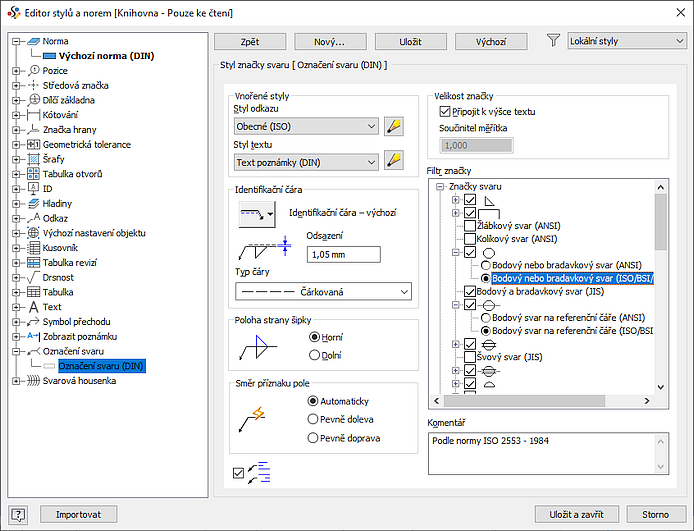
Task: Toggle Připojit k výšce textu checkbox
Action: click(x=445, y=112)
